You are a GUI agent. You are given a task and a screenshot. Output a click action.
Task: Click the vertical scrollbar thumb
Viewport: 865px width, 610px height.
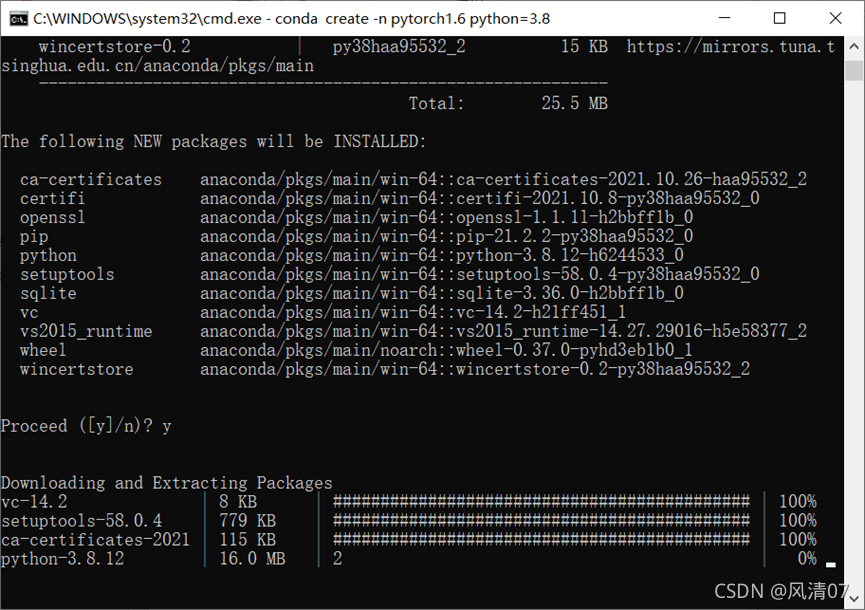tap(854, 71)
